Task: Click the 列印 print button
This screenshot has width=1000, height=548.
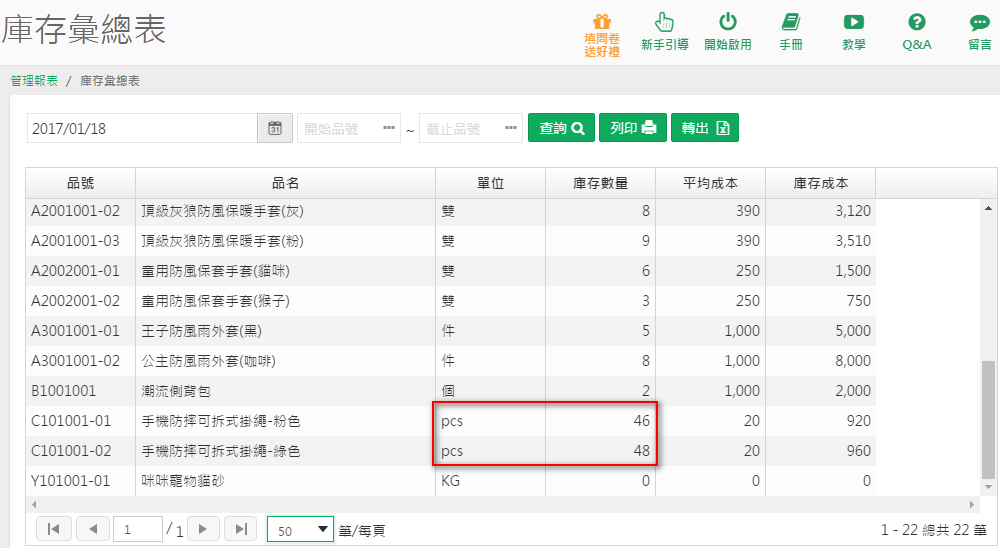Action: point(633,128)
